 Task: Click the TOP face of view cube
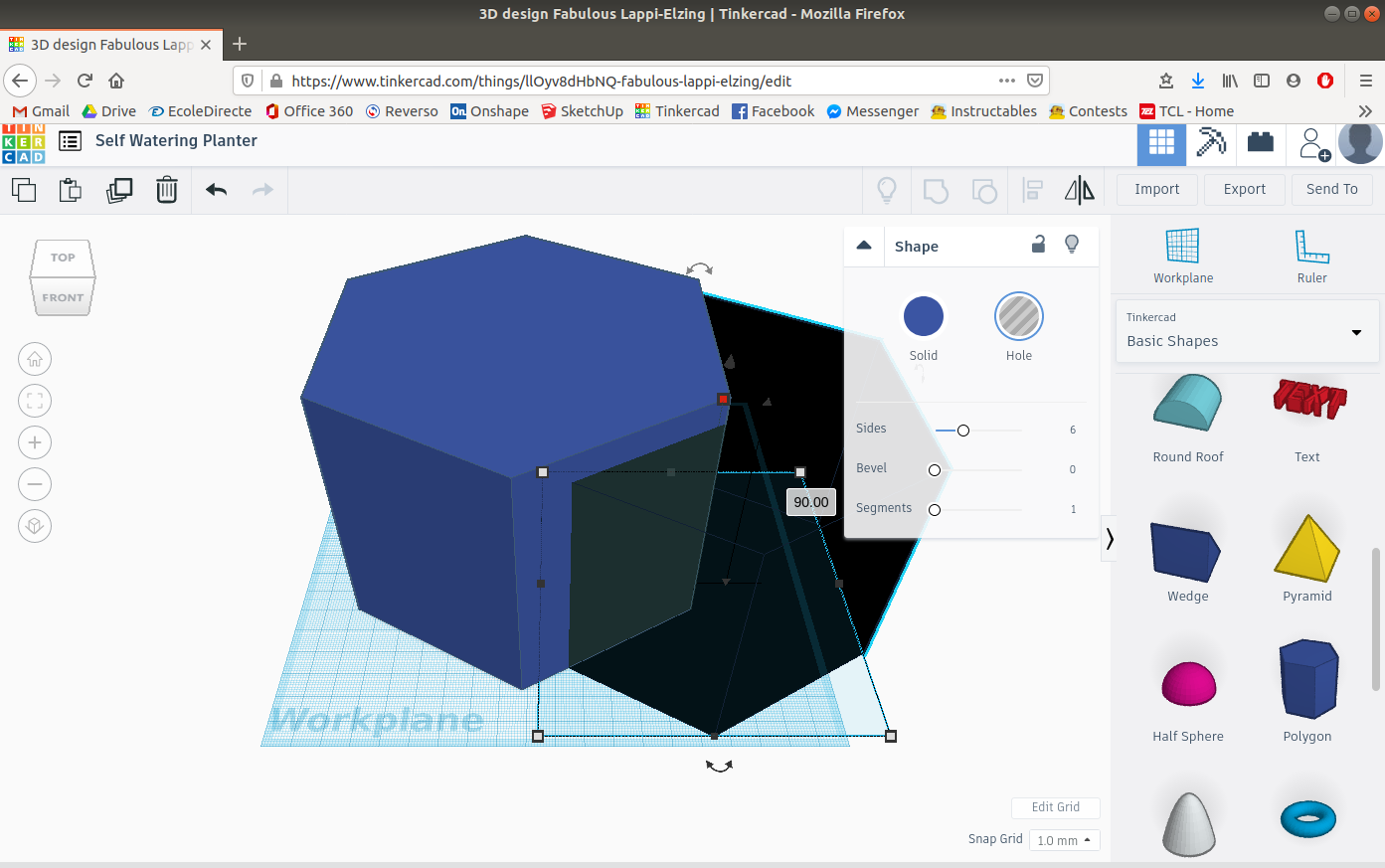coord(63,258)
